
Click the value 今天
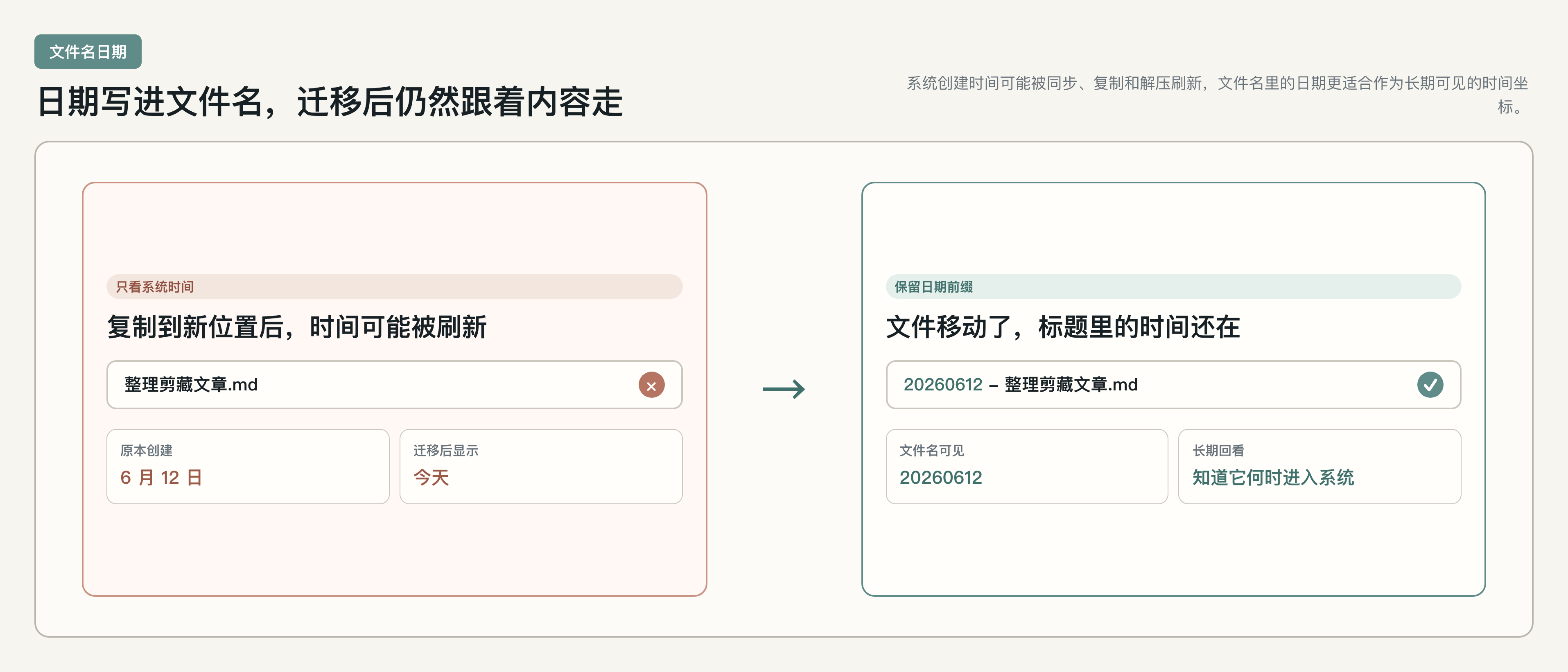[431, 478]
